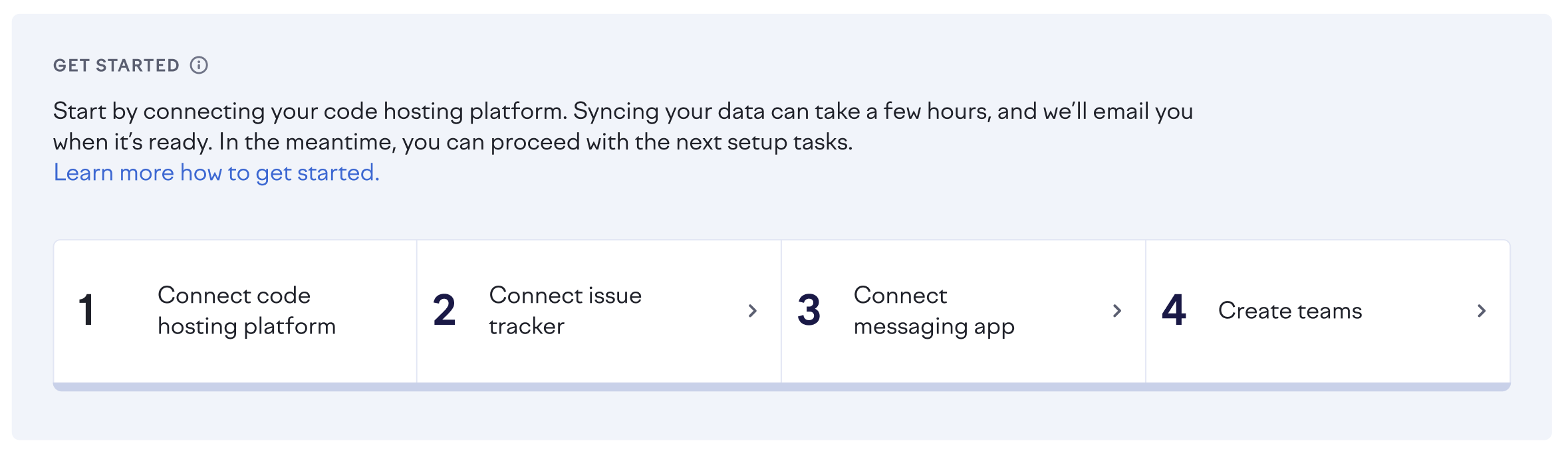This screenshot has width=1568, height=461.
Task: Select the 'Connect issue tracker' step label
Action: (x=565, y=311)
